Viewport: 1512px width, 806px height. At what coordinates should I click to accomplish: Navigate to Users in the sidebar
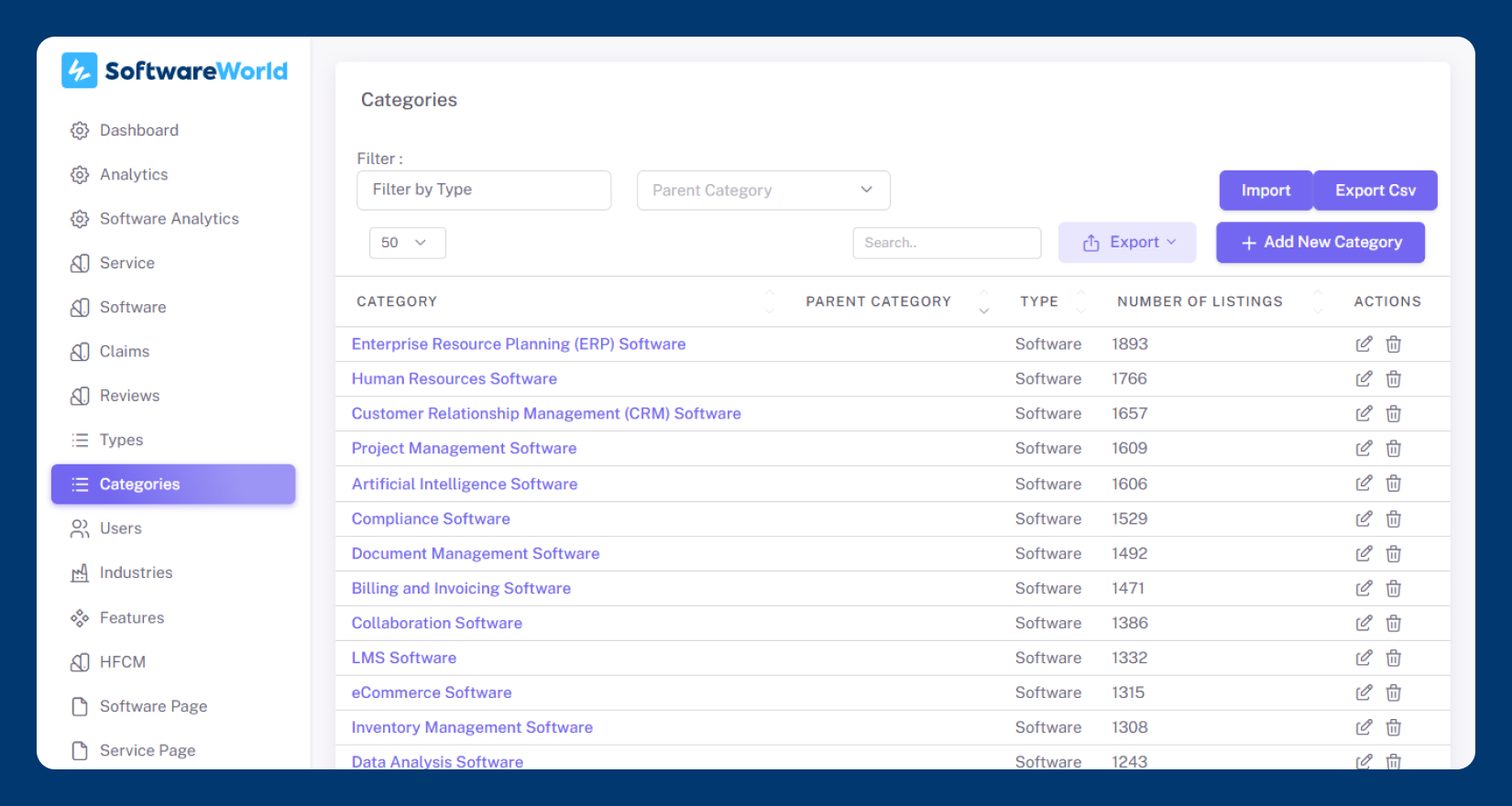(x=120, y=528)
